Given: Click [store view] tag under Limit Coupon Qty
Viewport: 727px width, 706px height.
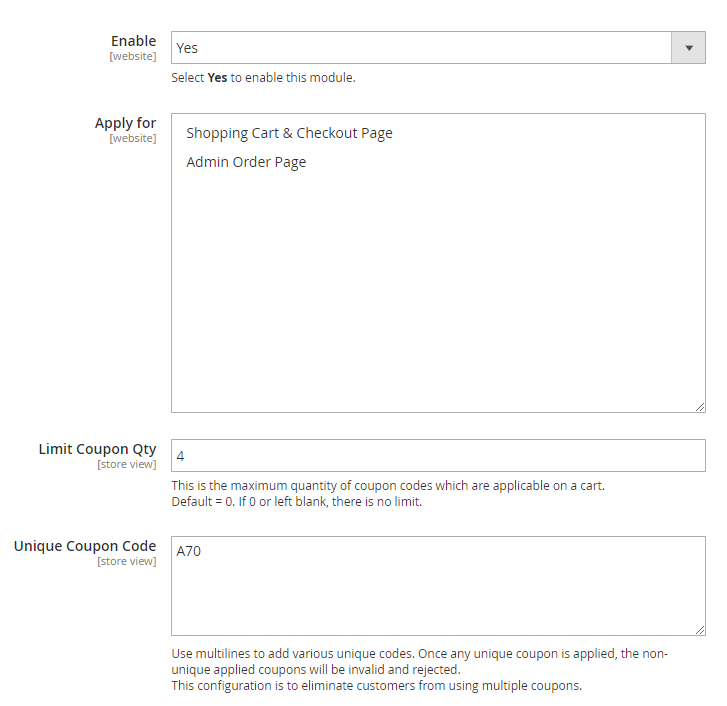Looking at the screenshot, I should [x=126, y=465].
